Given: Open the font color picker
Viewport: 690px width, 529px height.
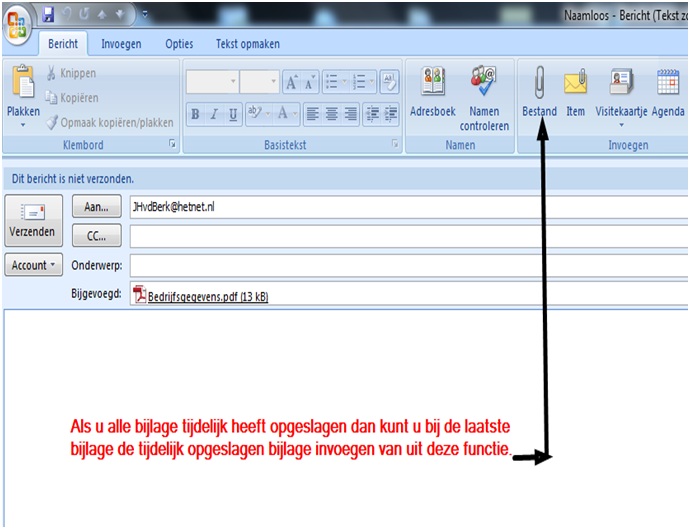Looking at the screenshot, I should pyautogui.click(x=286, y=114).
